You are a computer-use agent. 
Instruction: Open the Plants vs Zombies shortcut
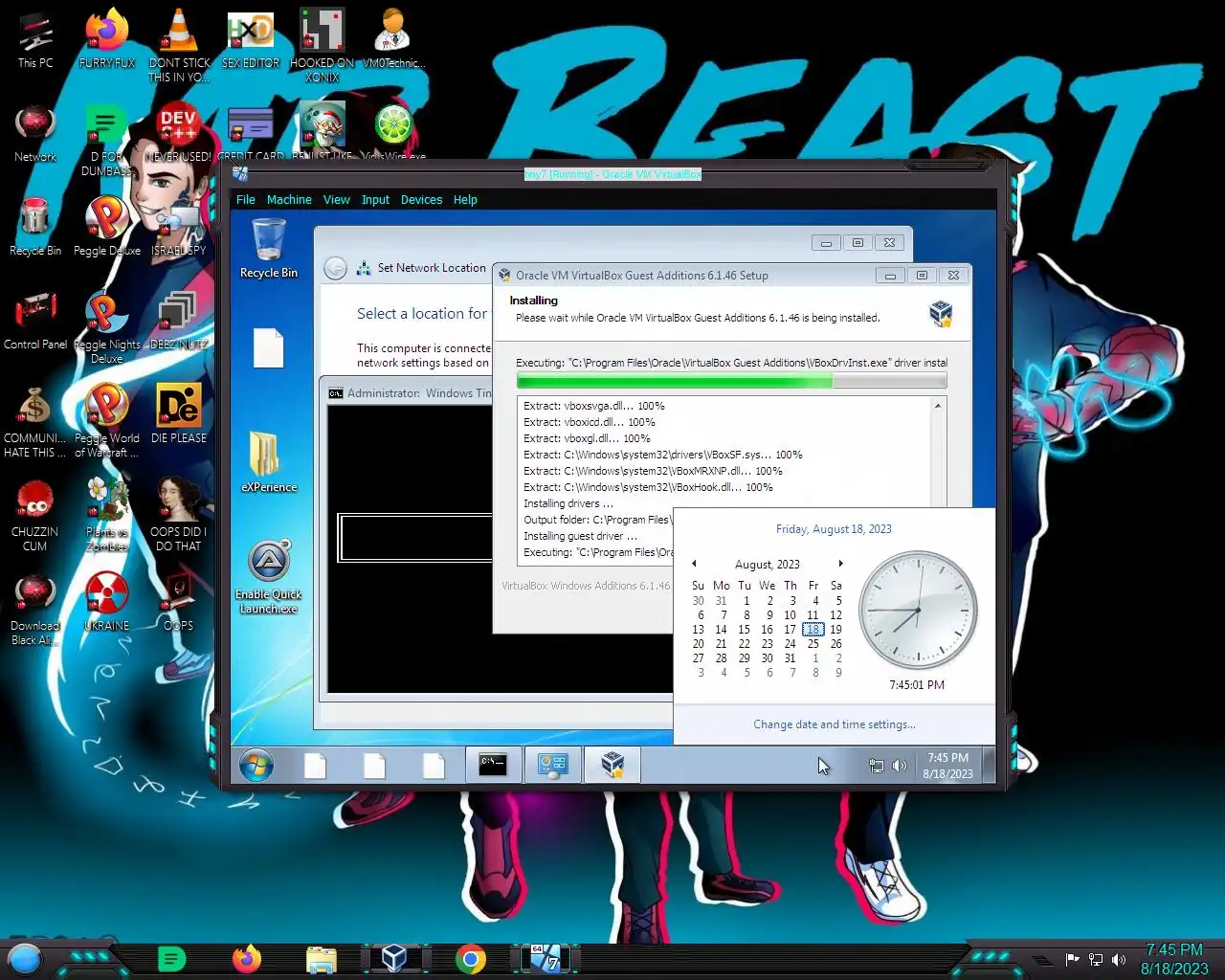107,515
